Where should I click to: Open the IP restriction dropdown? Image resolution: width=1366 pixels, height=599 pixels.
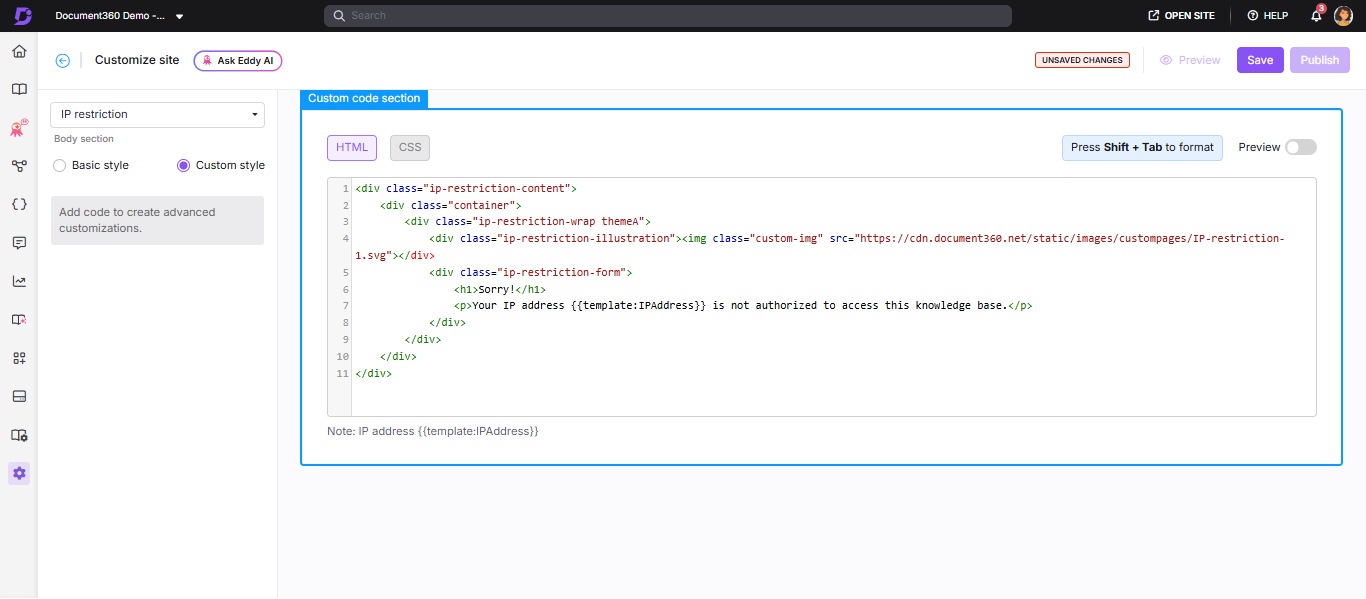pyautogui.click(x=157, y=114)
